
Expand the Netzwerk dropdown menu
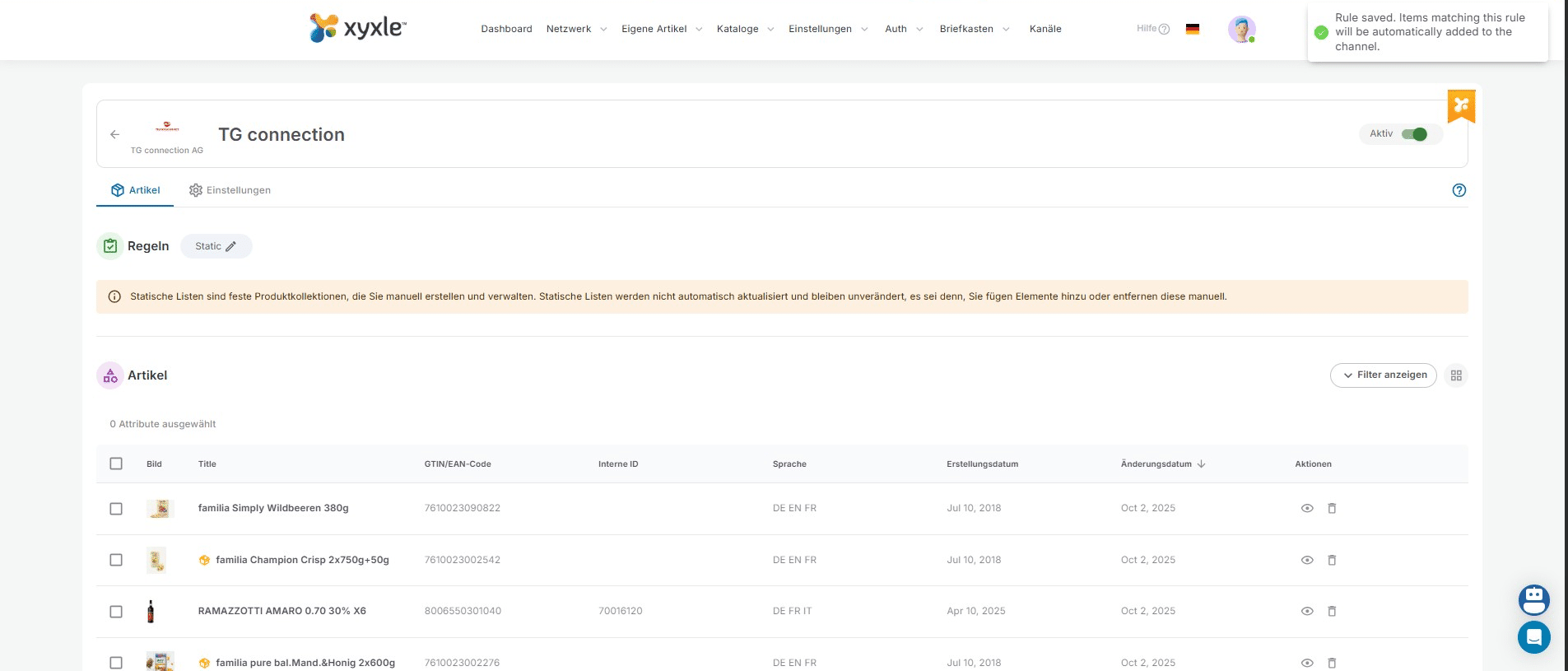(576, 29)
